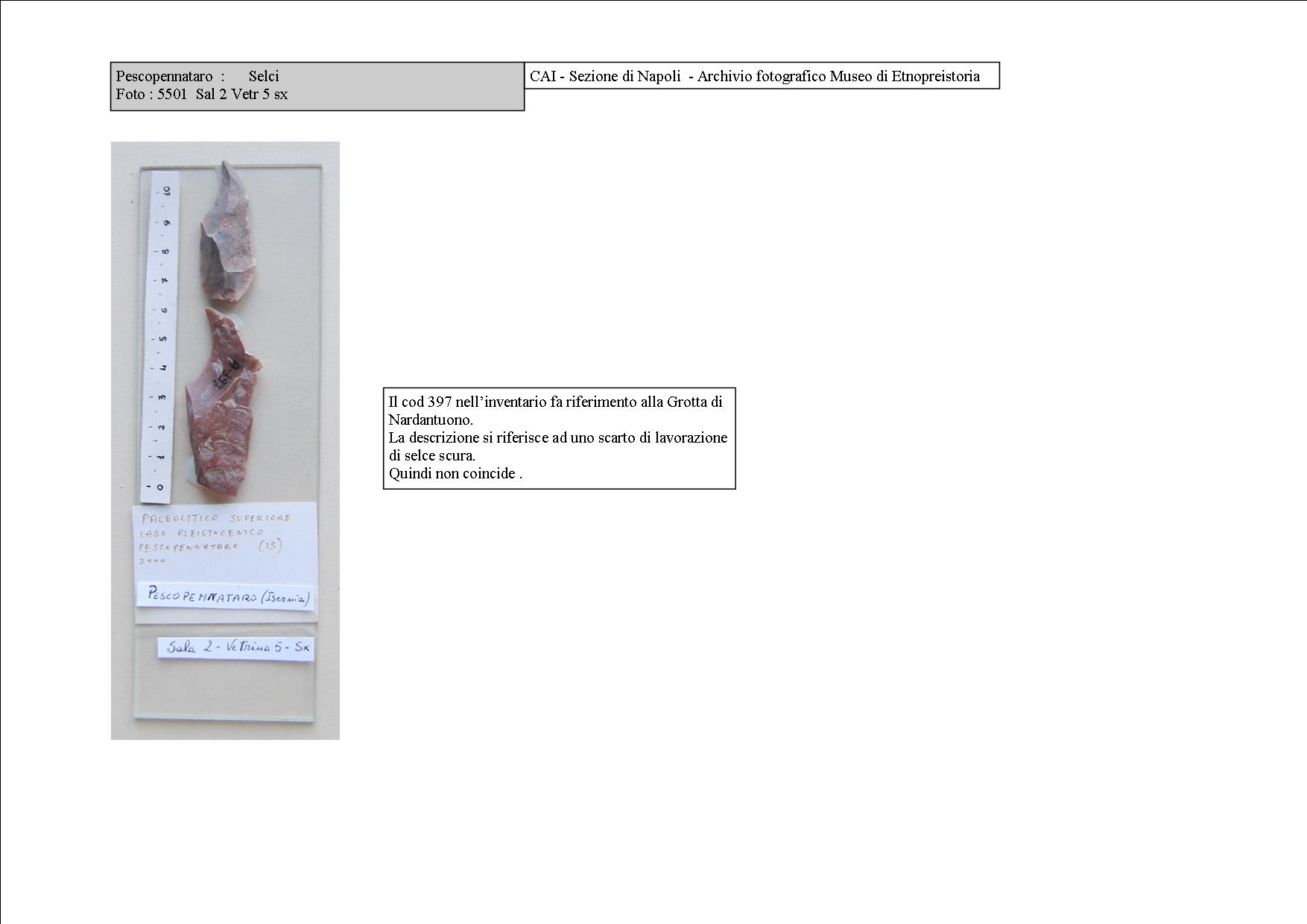
Task: Select the line 'di selce scura.'
Action: pos(432,456)
